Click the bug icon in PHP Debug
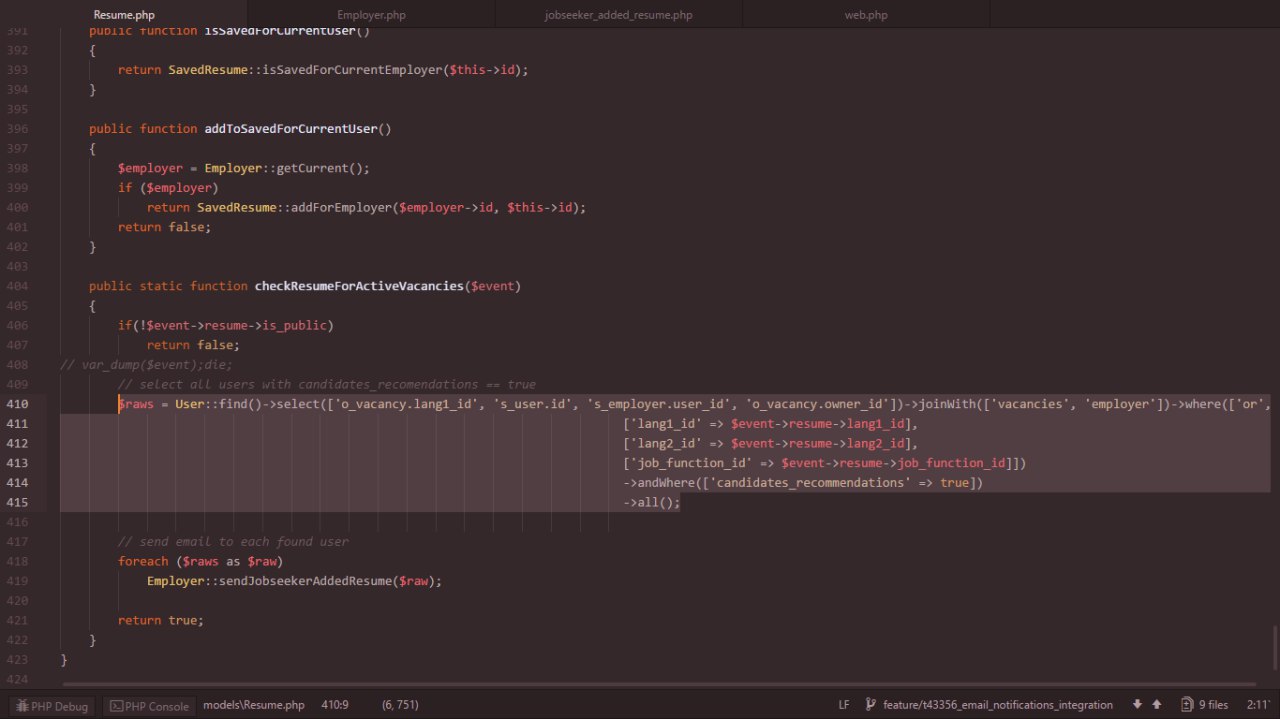Screen dimensions: 1280x719 tap(21, 706)
